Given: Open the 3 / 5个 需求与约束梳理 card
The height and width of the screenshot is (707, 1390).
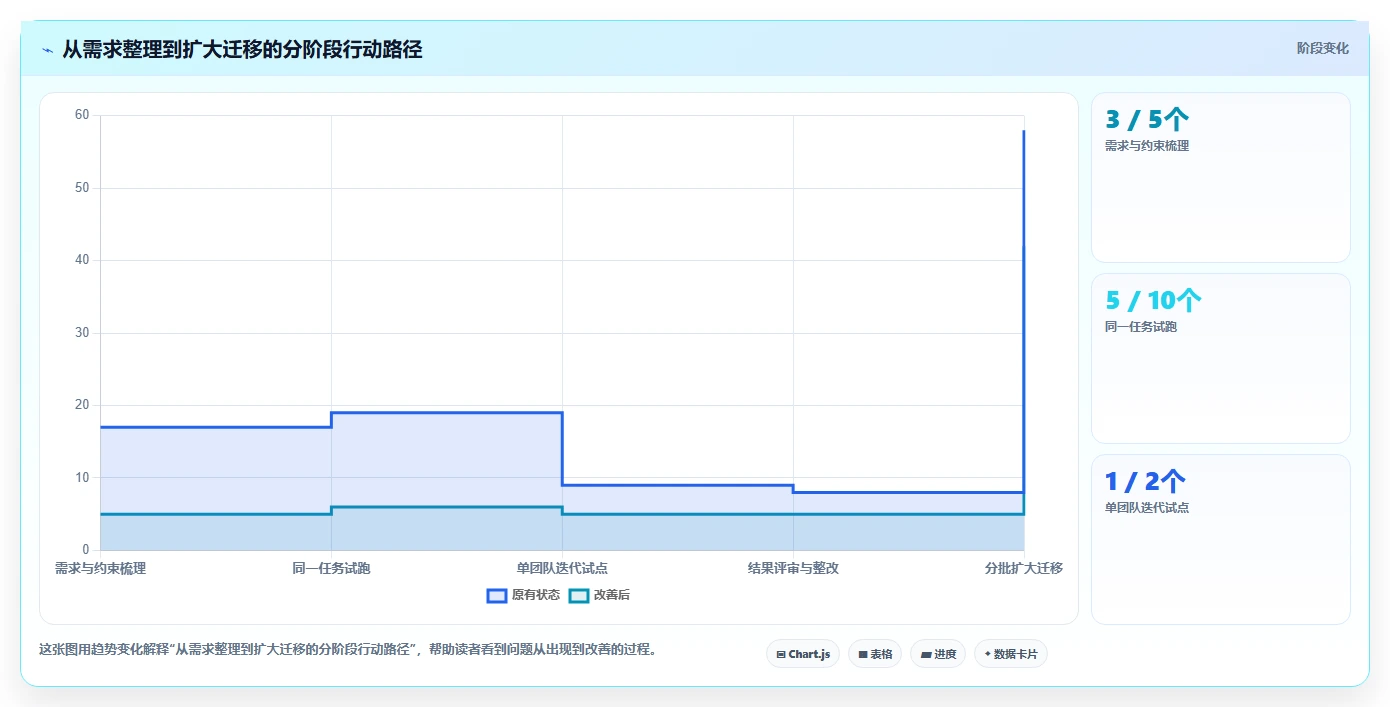Looking at the screenshot, I should (x=1220, y=177).
